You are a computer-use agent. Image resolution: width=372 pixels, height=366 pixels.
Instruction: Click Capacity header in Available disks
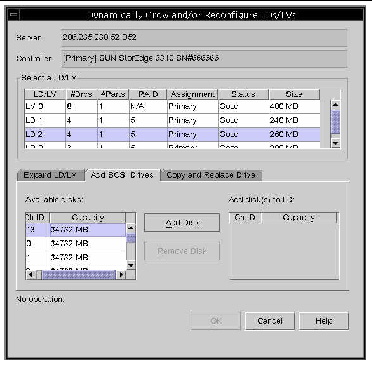pyautogui.click(x=88, y=217)
